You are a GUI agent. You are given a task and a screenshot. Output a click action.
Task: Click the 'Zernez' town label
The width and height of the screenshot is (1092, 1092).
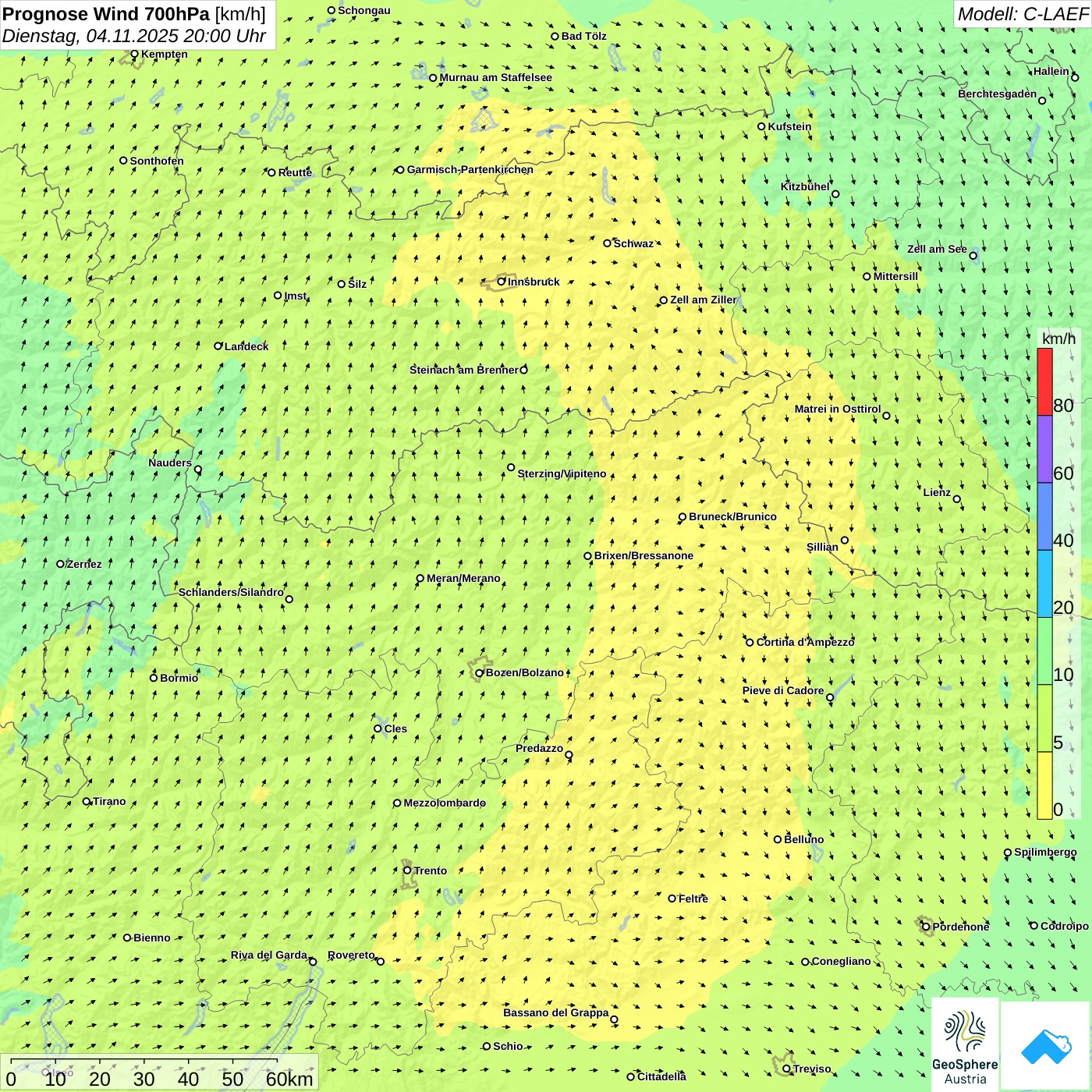click(x=83, y=564)
